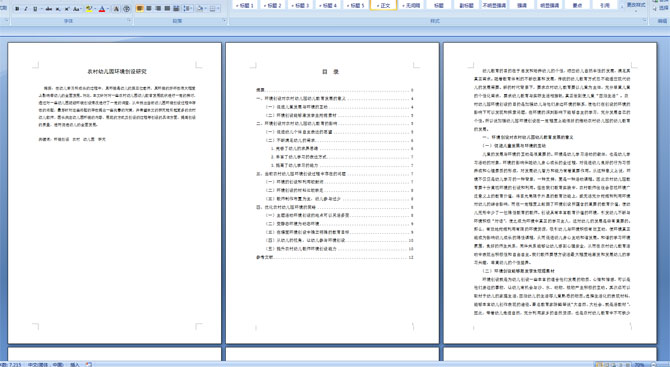Open 更改样式 change styles menu
This screenshot has width=670, height=367.
636,6
